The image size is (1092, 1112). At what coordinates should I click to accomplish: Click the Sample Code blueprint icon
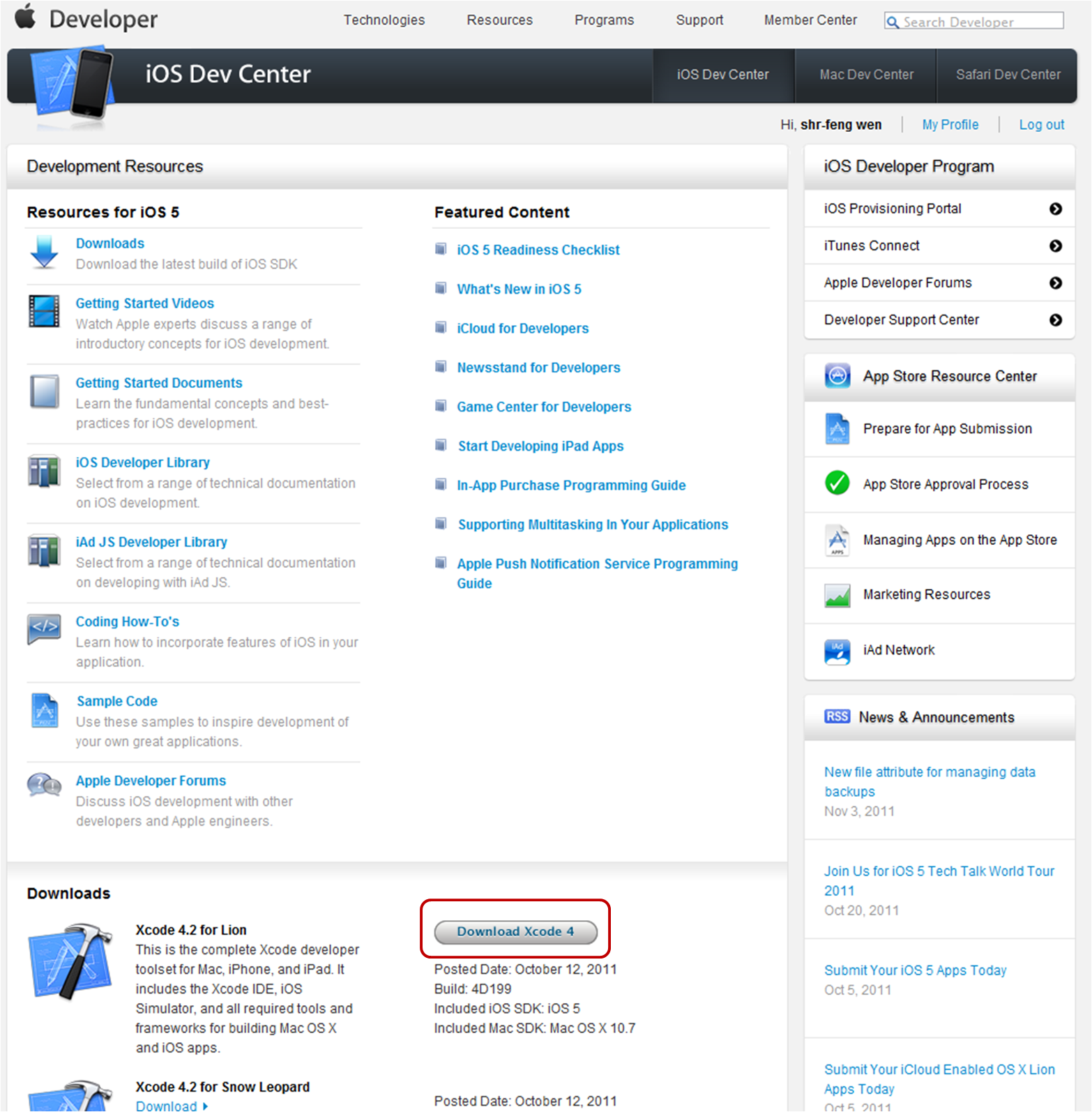tap(45, 710)
